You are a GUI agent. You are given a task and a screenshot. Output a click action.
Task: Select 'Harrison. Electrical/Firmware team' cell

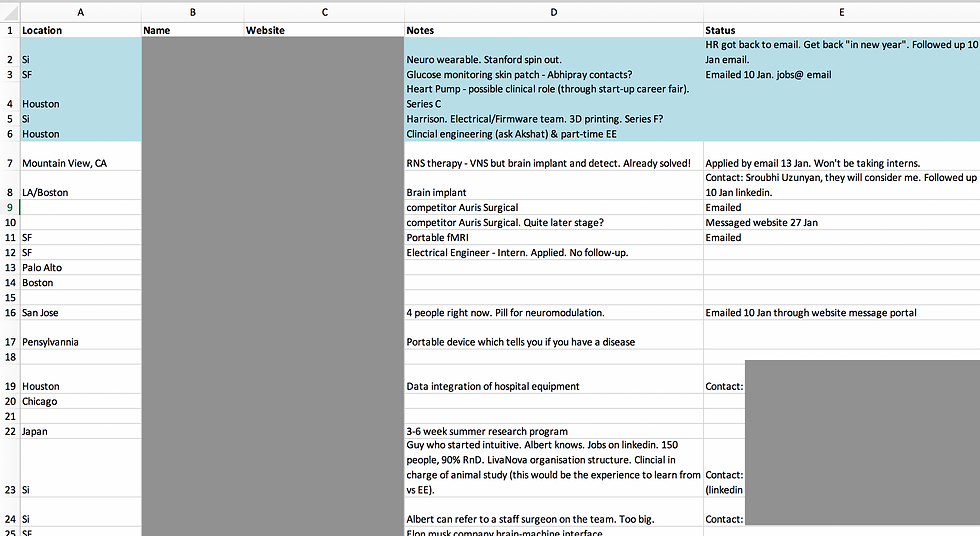(x=554, y=119)
